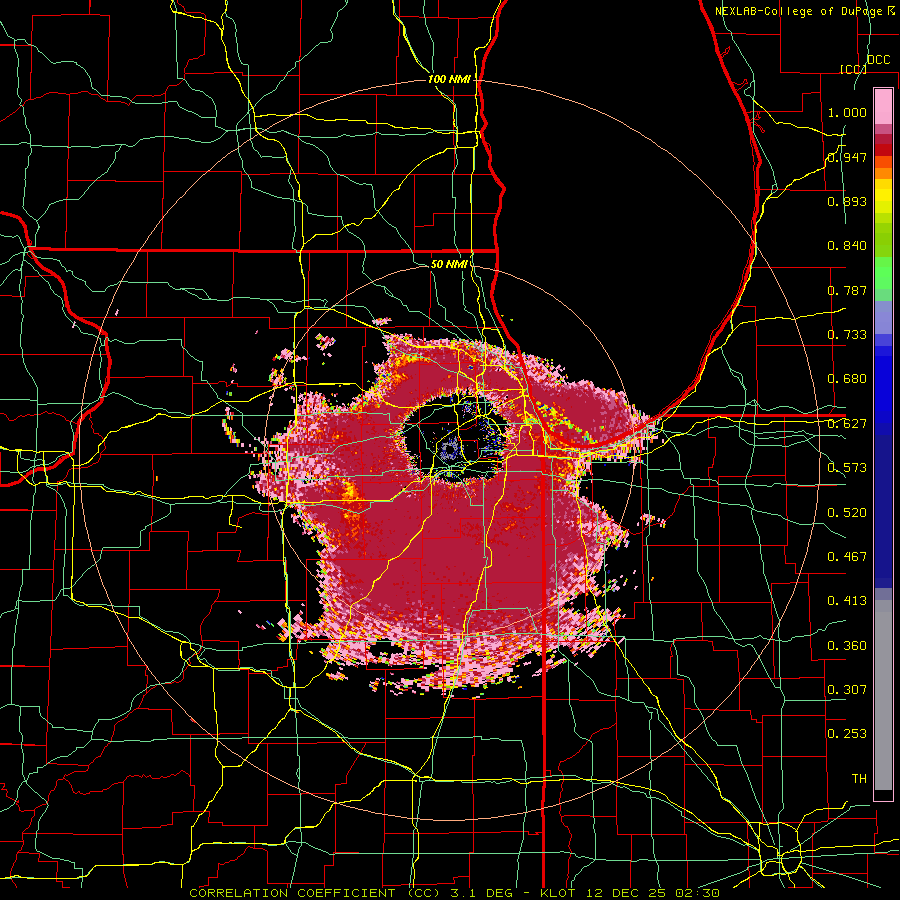Click the 0.733 legend value

pyautogui.click(x=847, y=335)
